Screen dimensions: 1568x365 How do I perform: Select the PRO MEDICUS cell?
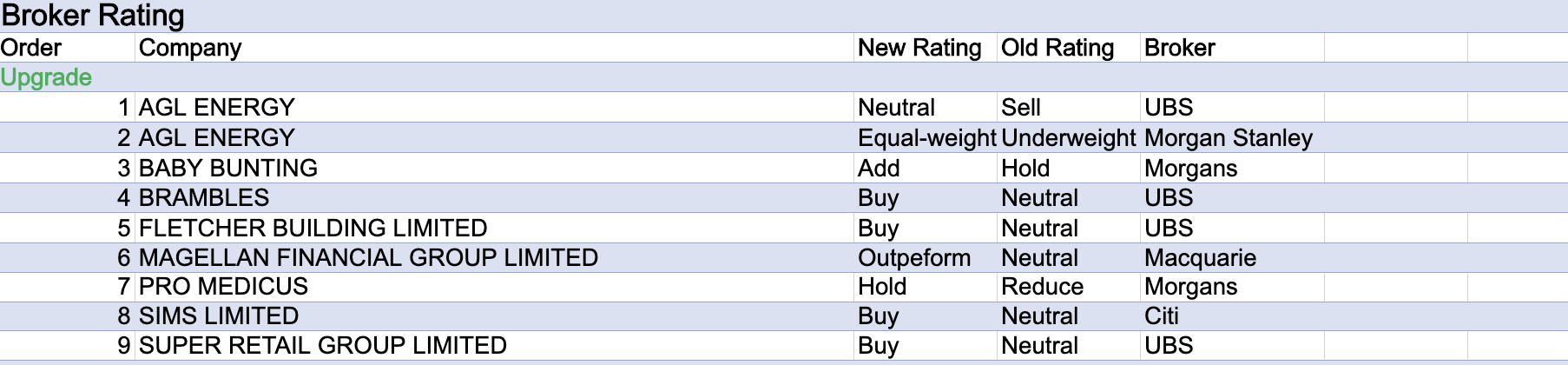point(223,287)
